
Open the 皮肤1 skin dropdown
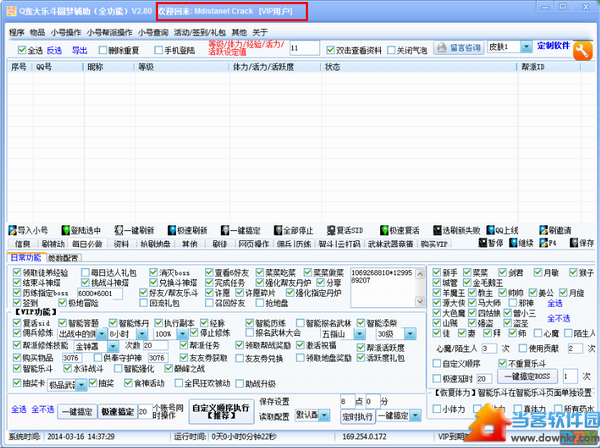click(x=527, y=47)
